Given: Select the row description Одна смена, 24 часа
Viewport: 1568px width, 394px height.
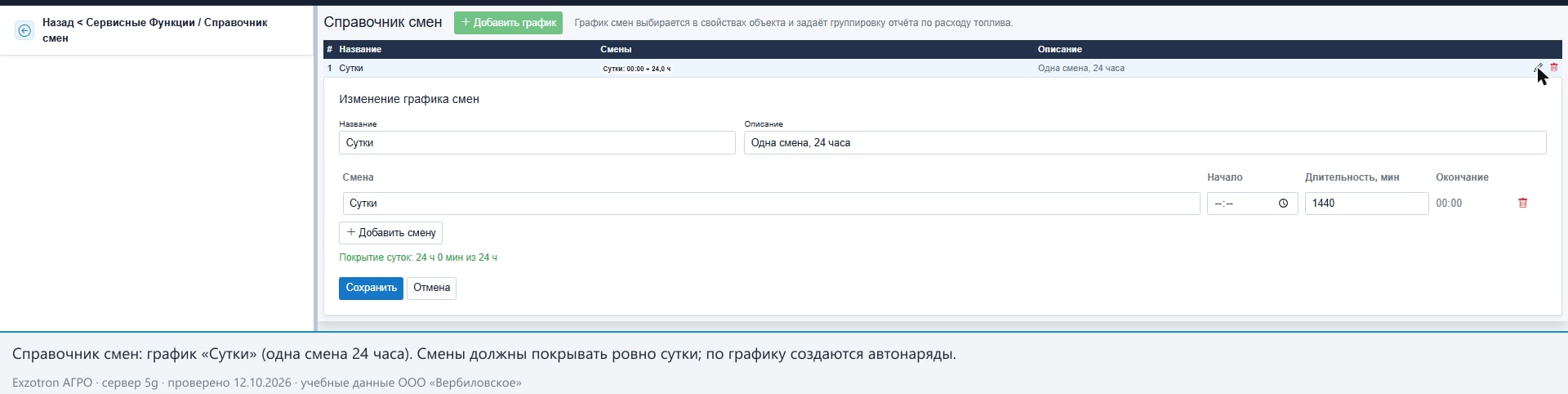Looking at the screenshot, I should pyautogui.click(x=1080, y=68).
